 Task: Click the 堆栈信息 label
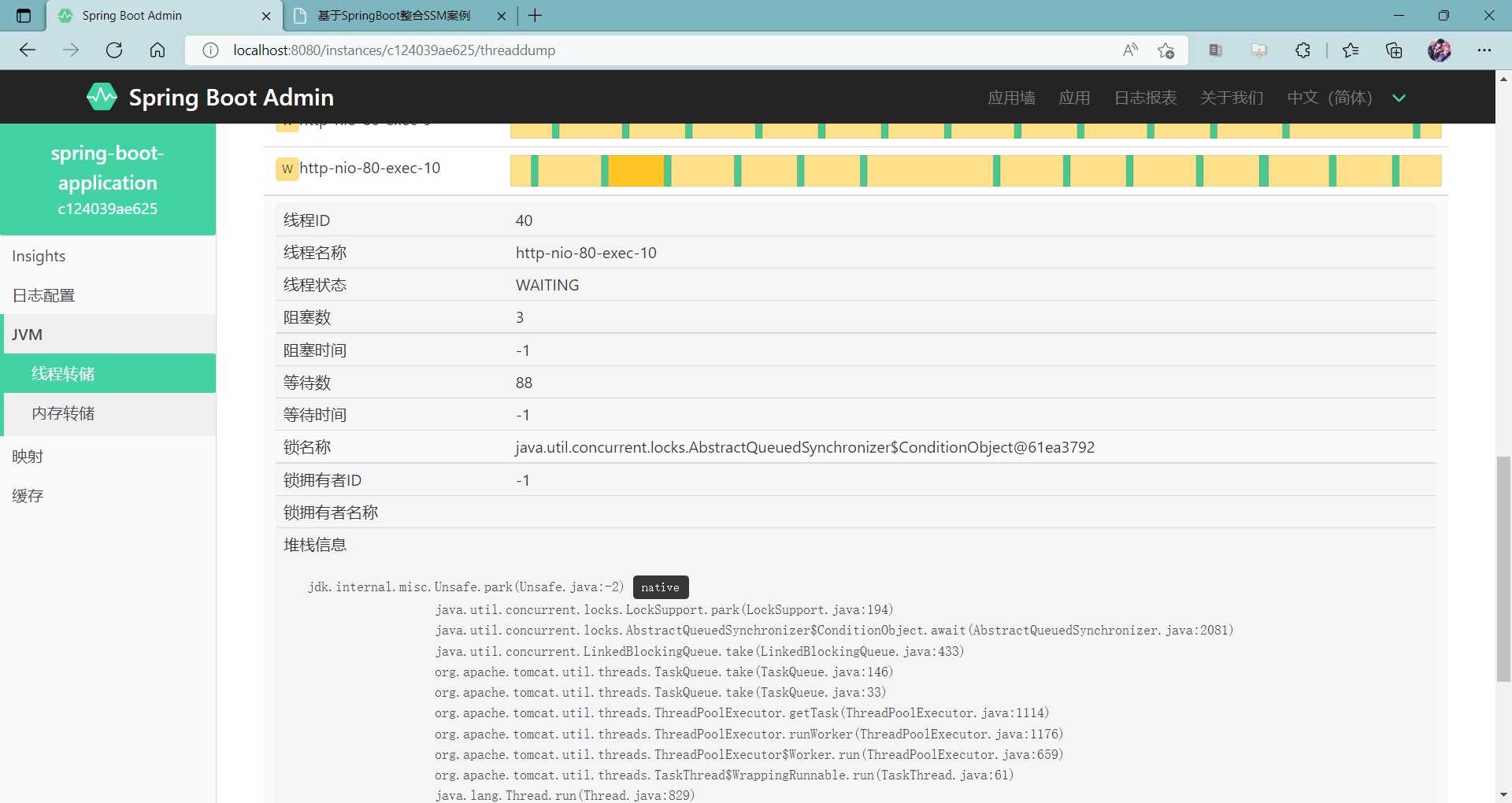pyautogui.click(x=315, y=545)
